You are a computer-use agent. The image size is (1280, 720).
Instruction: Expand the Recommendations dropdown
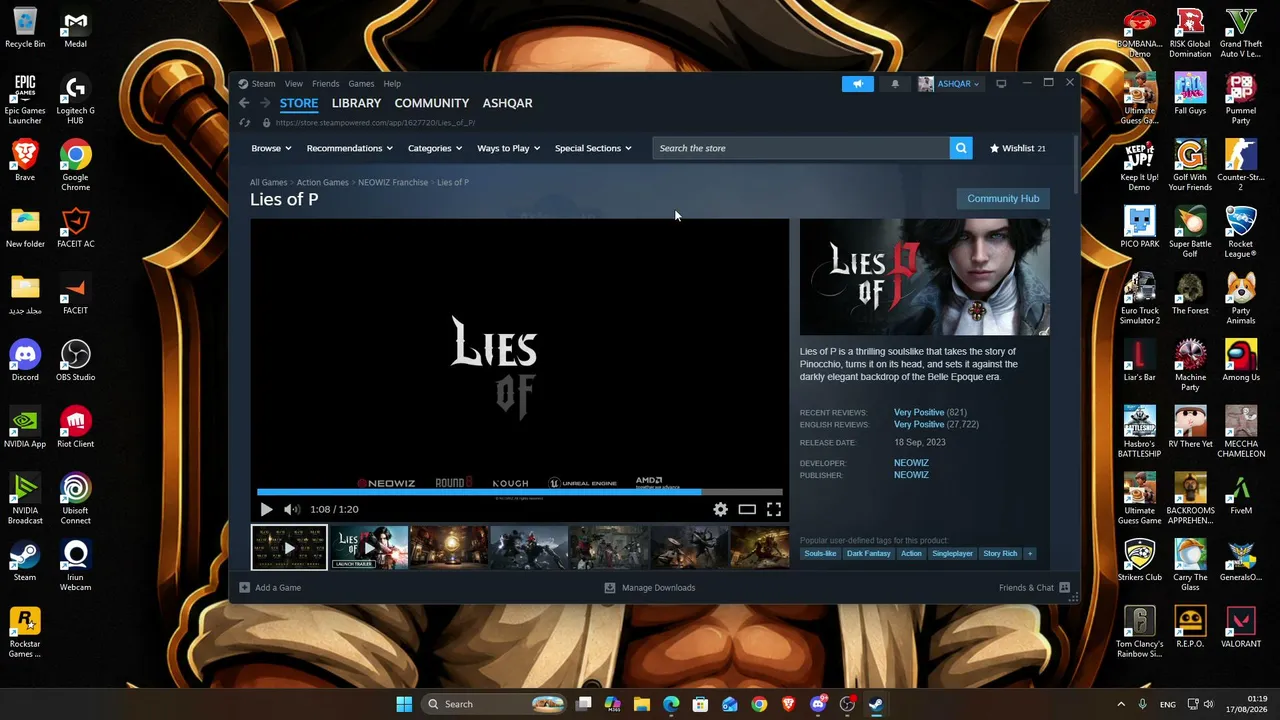[350, 148]
